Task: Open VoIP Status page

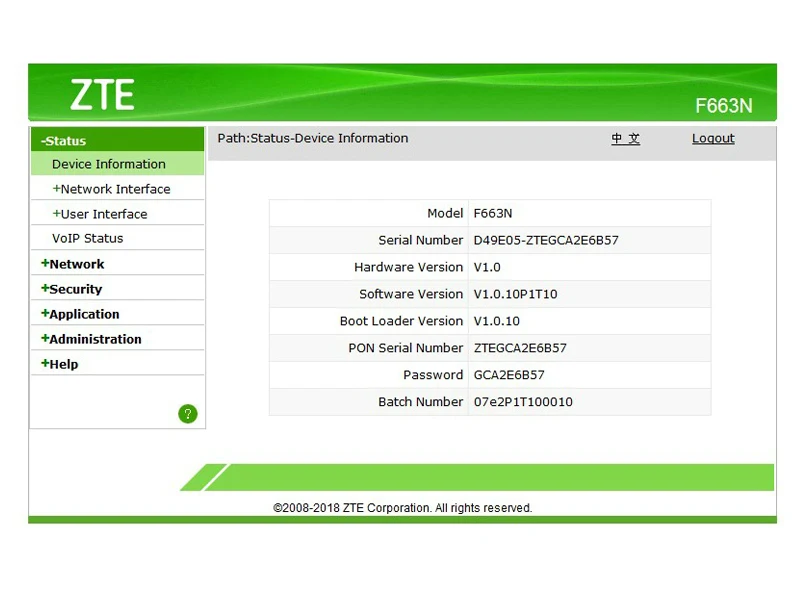Action: 88,238
